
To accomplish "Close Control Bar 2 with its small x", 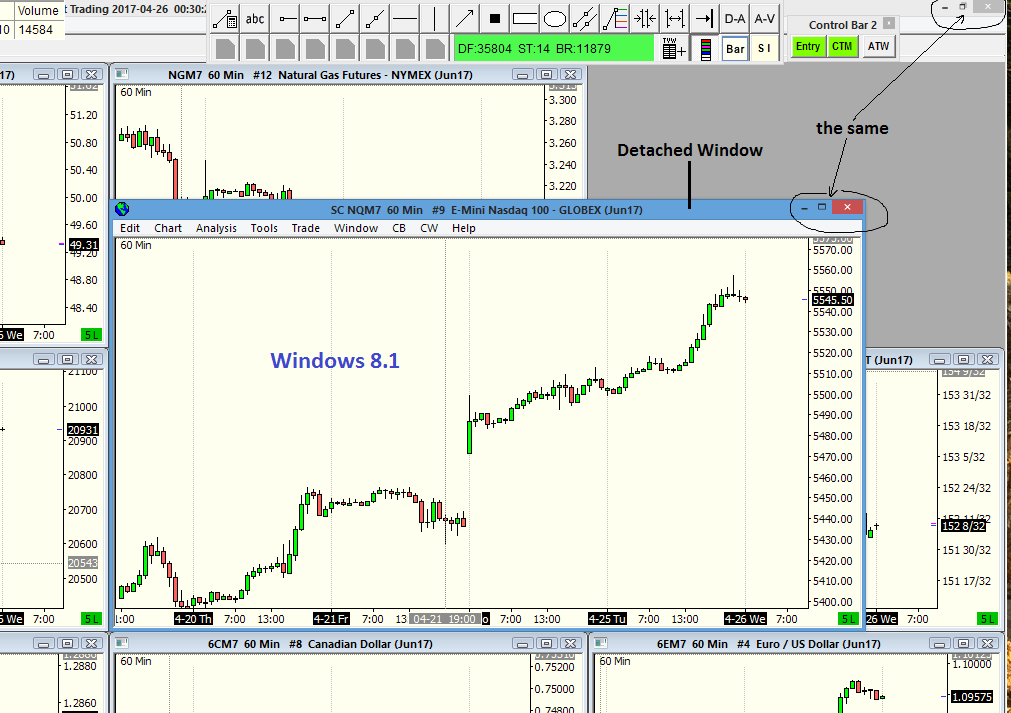I will [x=888, y=23].
